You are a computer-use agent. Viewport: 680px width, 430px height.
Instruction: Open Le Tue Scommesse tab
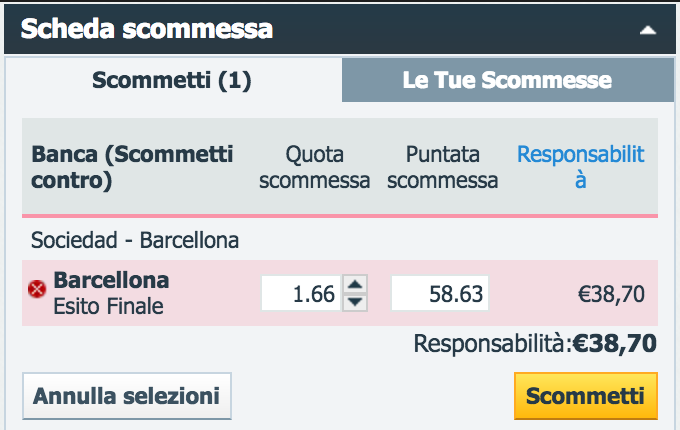coord(508,80)
